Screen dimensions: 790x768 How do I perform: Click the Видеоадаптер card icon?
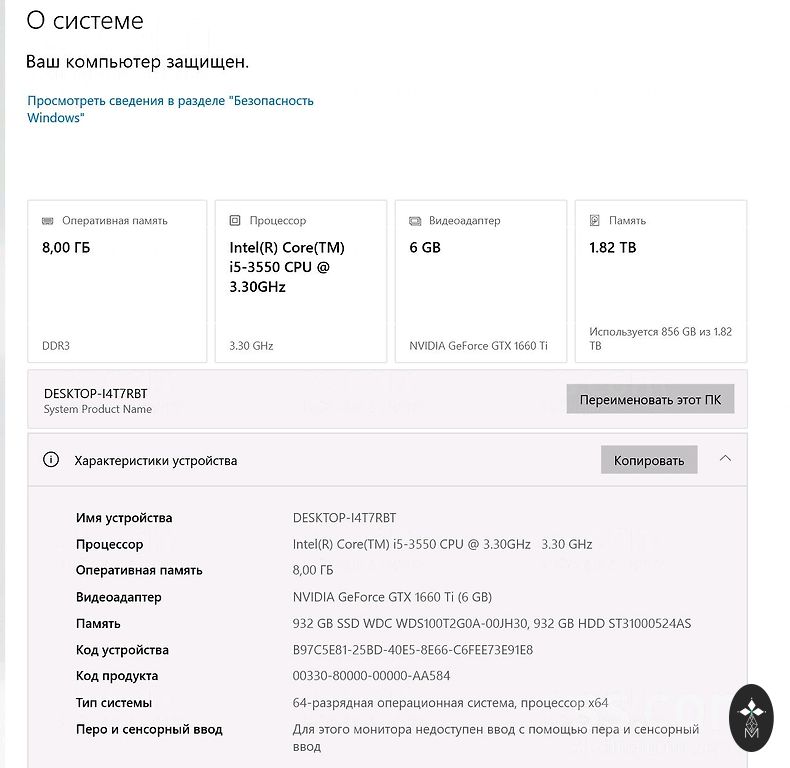pyautogui.click(x=414, y=220)
